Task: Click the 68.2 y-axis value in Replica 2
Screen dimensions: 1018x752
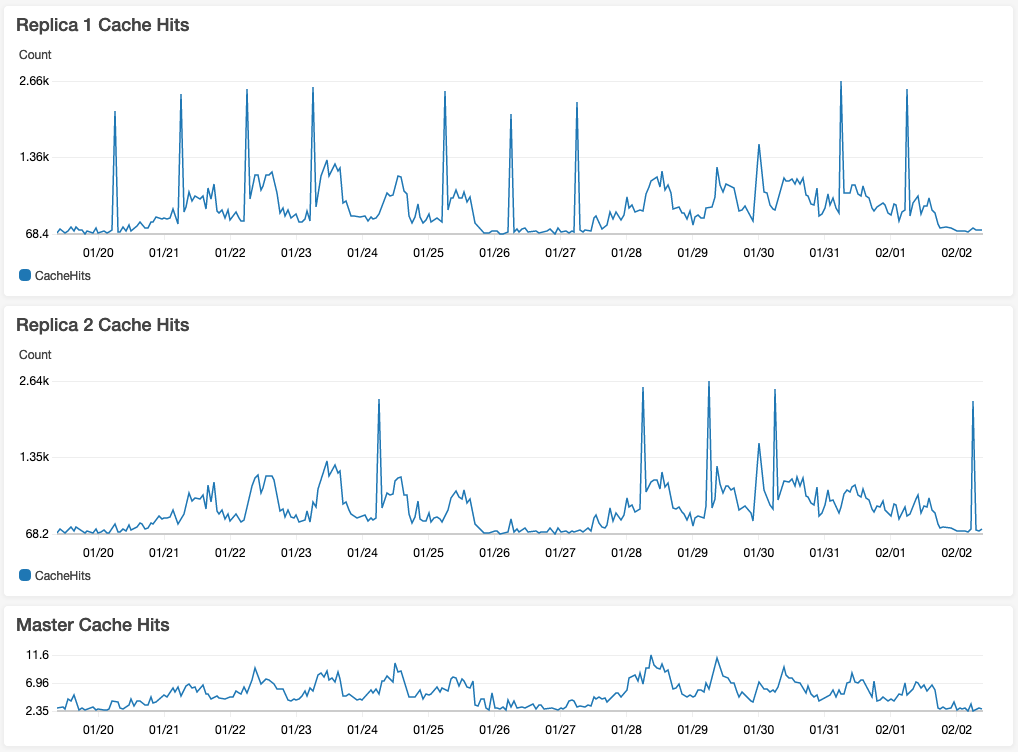Action: point(37,533)
